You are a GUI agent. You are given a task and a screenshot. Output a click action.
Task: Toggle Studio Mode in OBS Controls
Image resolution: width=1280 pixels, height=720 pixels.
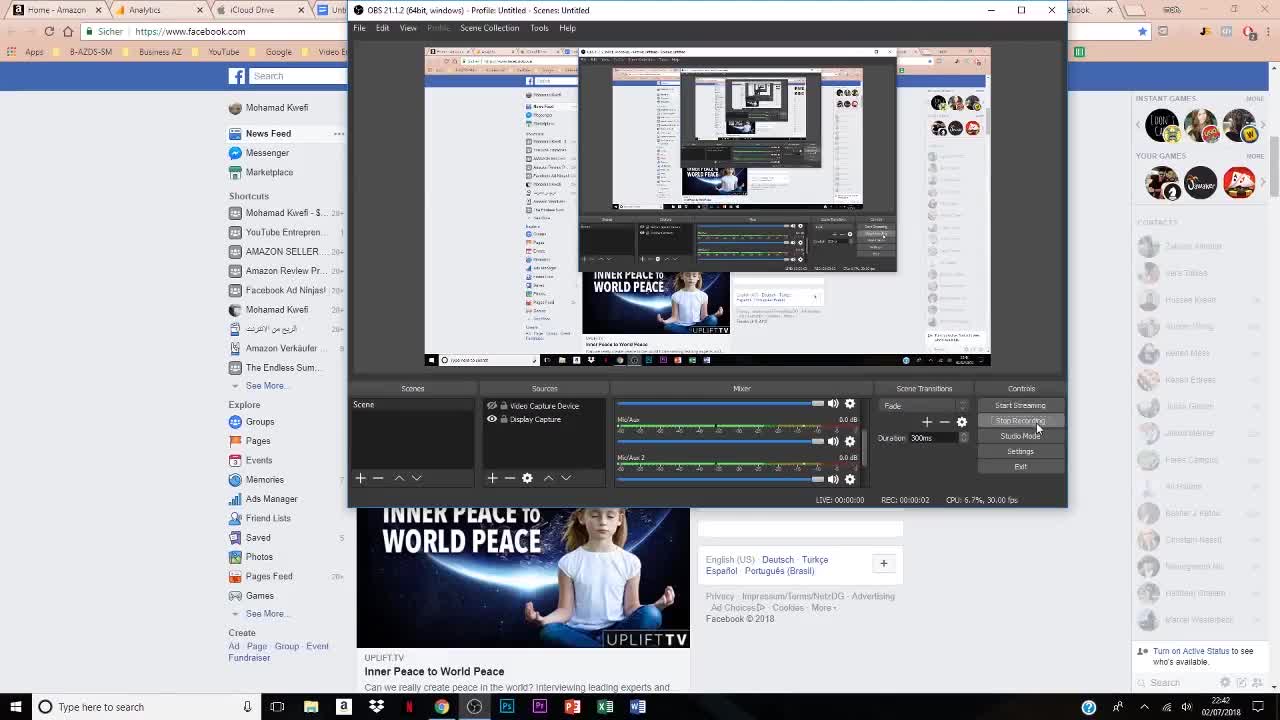pyautogui.click(x=1020, y=436)
